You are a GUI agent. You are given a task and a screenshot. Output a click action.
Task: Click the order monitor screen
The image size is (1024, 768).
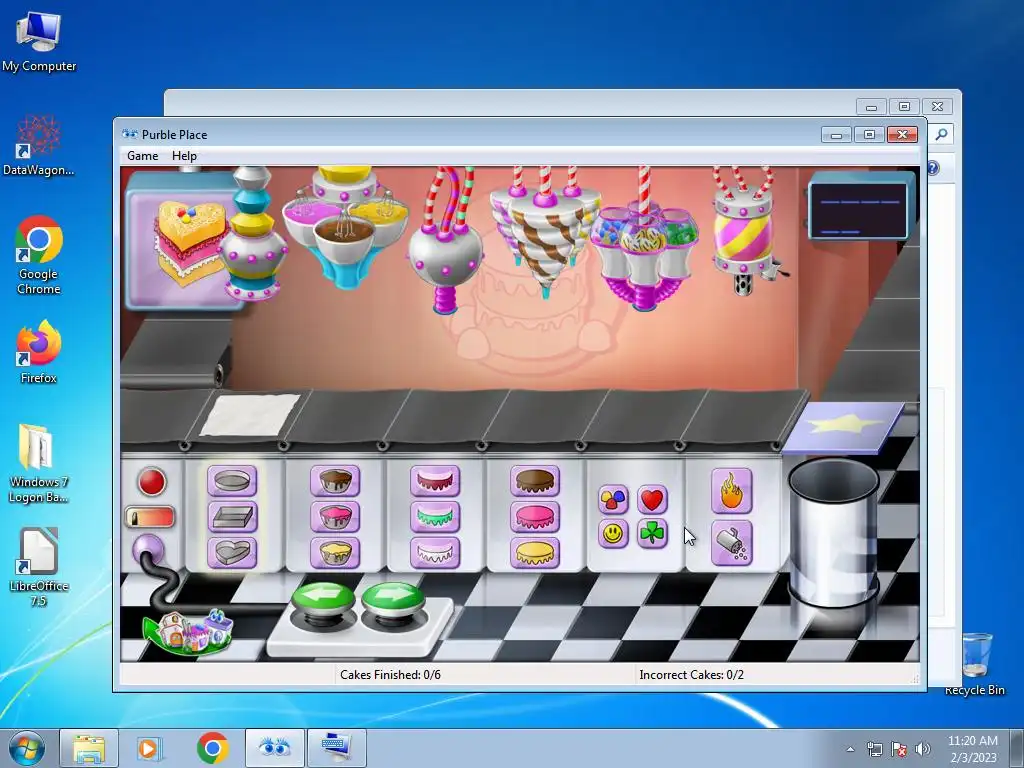coord(861,210)
